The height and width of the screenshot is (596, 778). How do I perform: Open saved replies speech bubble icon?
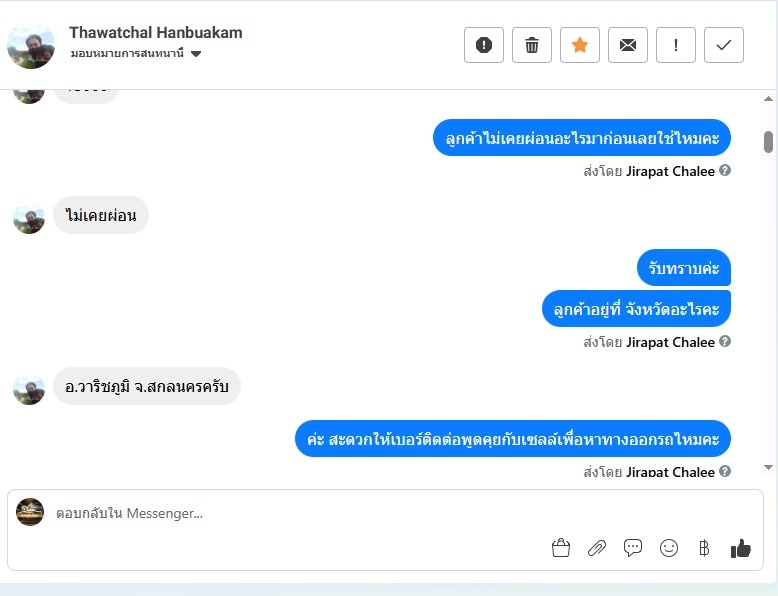[x=633, y=548]
